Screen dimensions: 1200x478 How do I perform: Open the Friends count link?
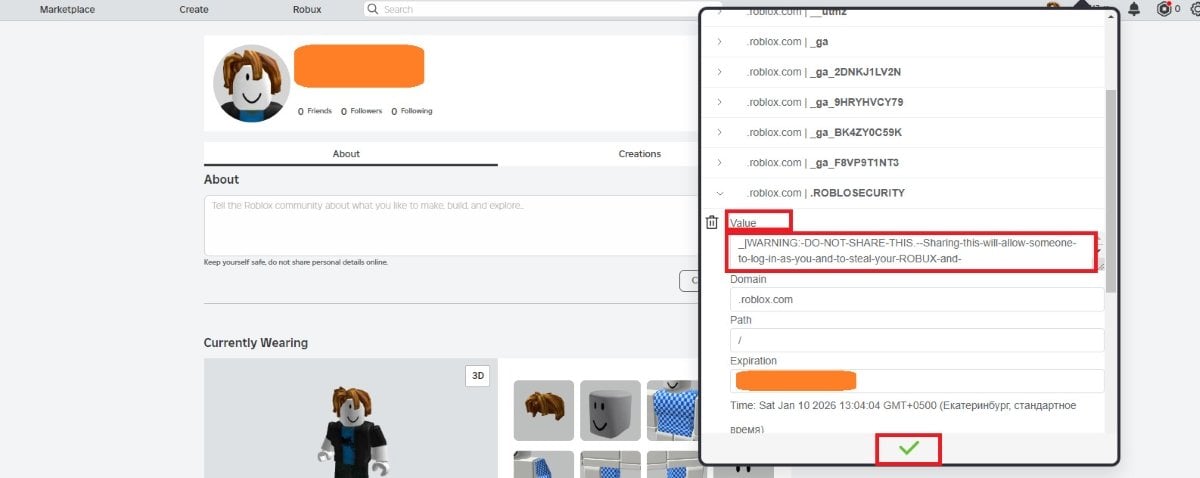(315, 111)
